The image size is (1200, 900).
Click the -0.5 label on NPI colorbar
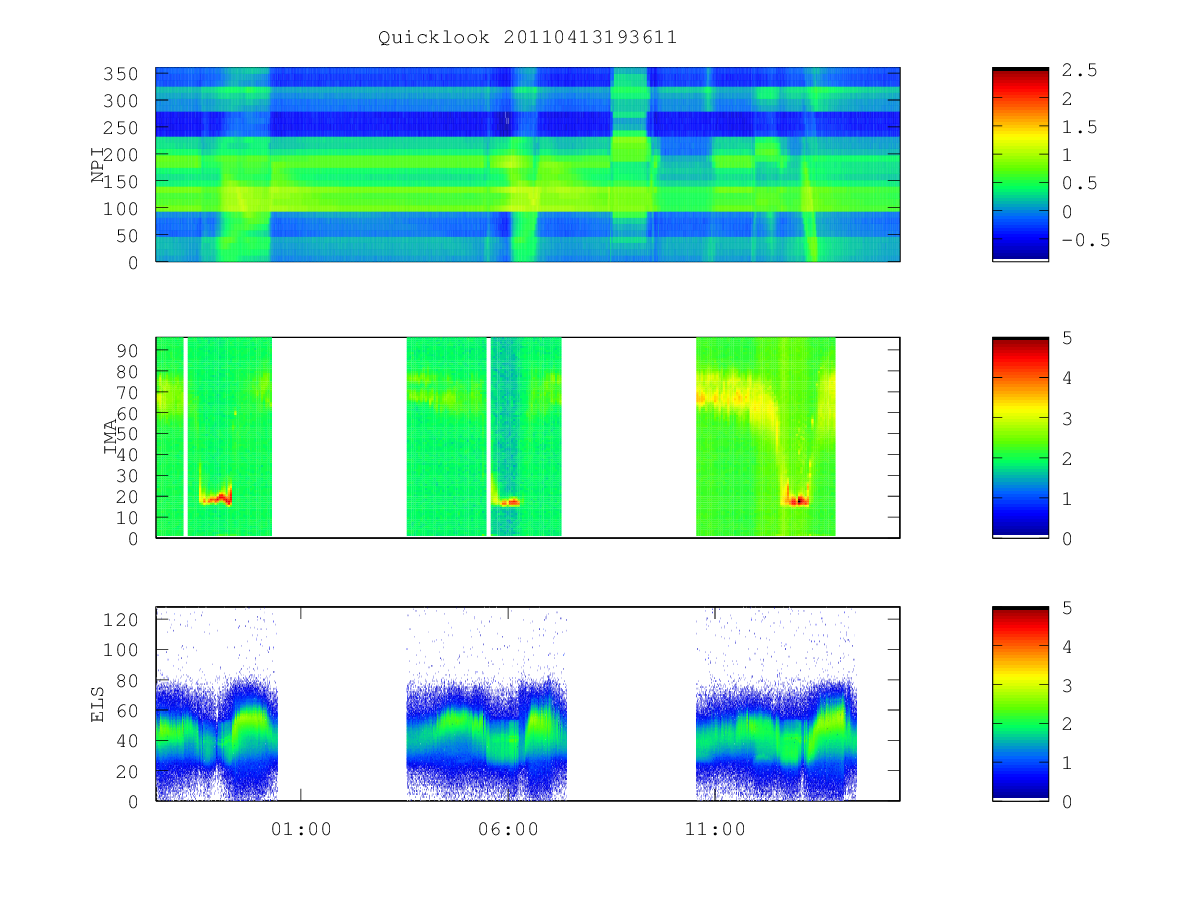point(1086,240)
